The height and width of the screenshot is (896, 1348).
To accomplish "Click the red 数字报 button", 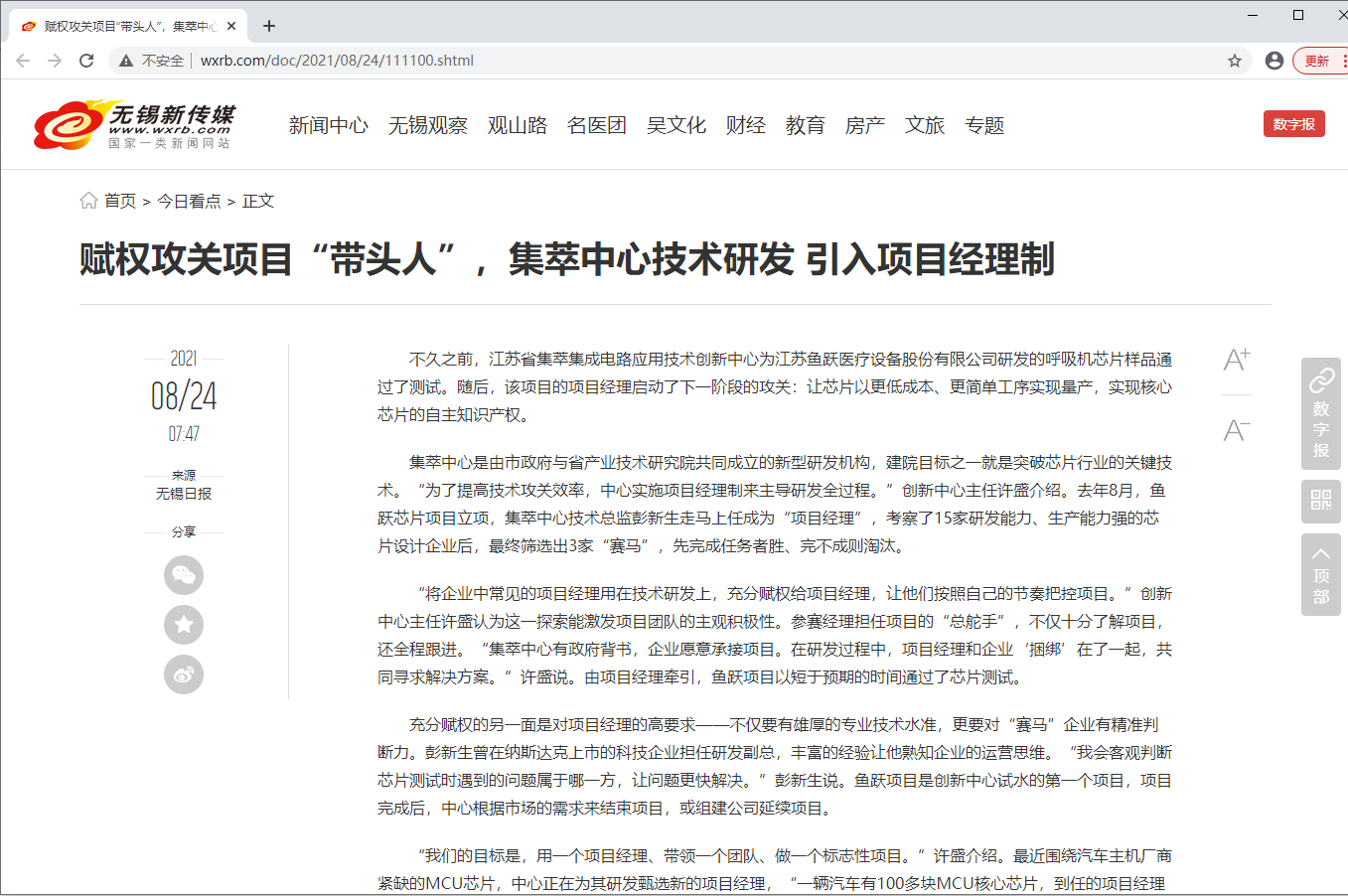I will coord(1294,124).
